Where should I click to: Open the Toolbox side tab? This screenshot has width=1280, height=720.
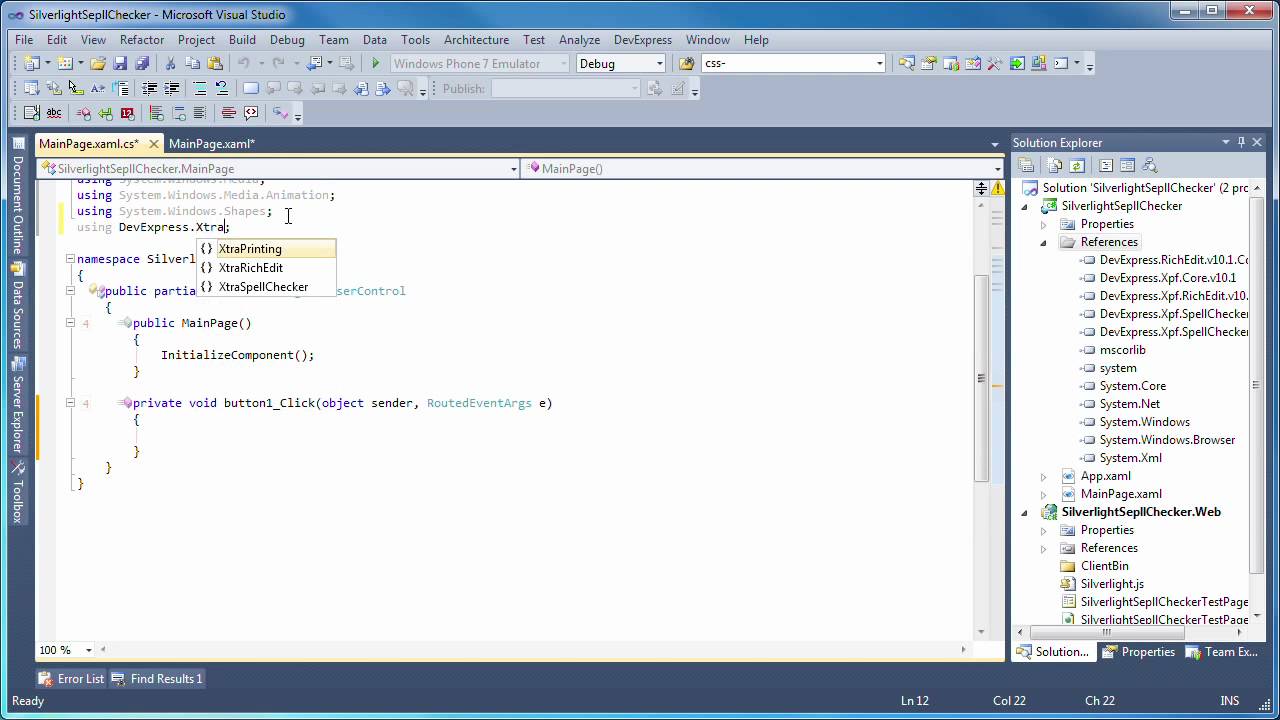17,493
